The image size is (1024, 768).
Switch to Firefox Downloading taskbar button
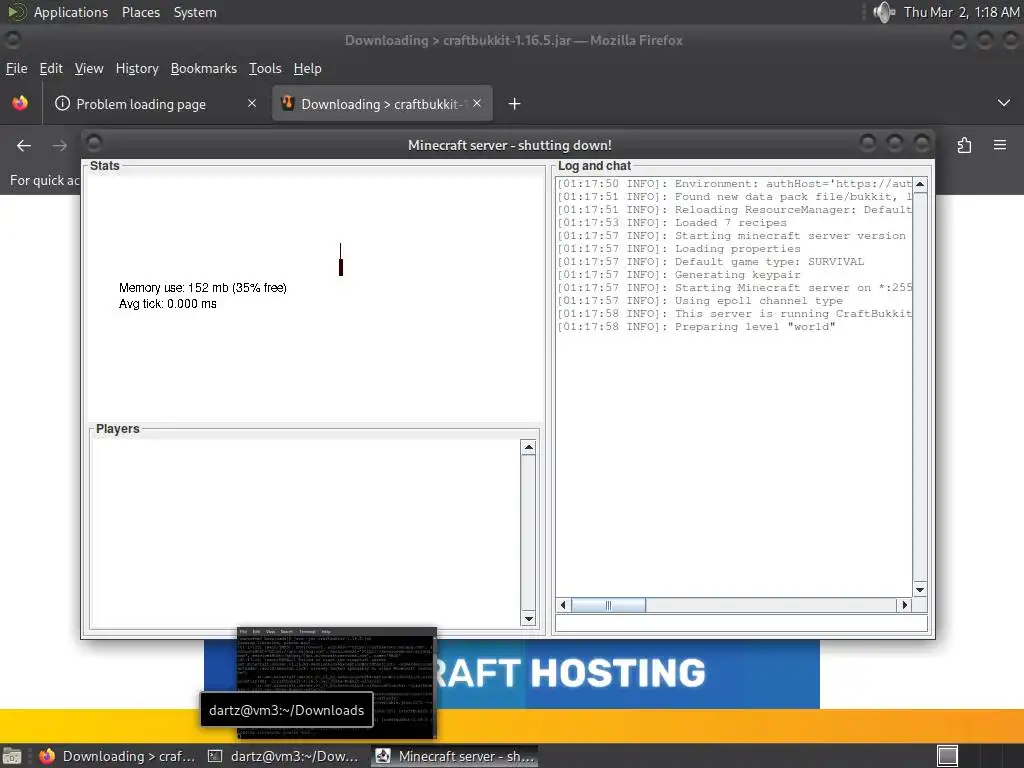pyautogui.click(x=117, y=756)
